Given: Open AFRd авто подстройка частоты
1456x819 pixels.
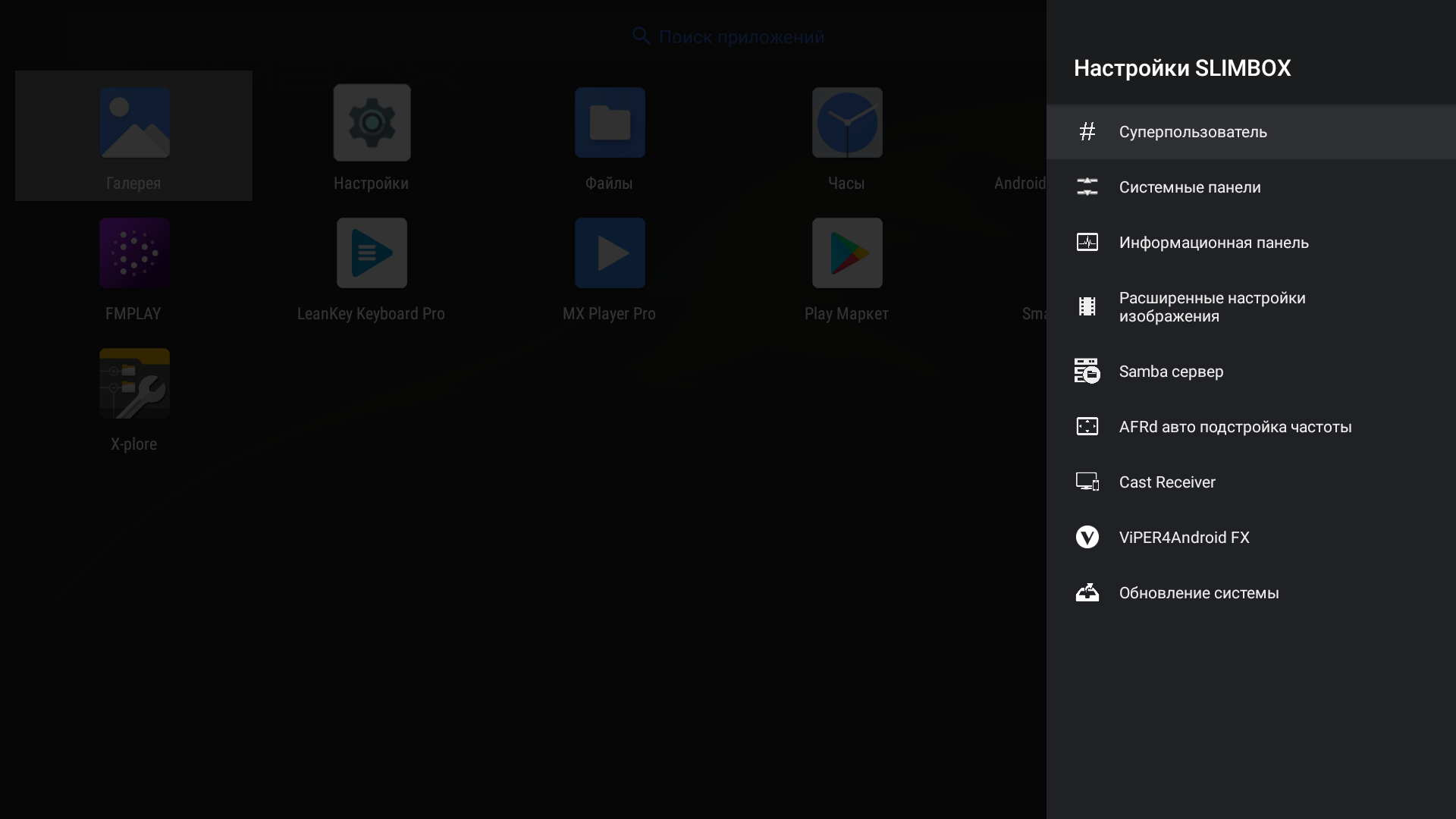Looking at the screenshot, I should coord(1235,427).
